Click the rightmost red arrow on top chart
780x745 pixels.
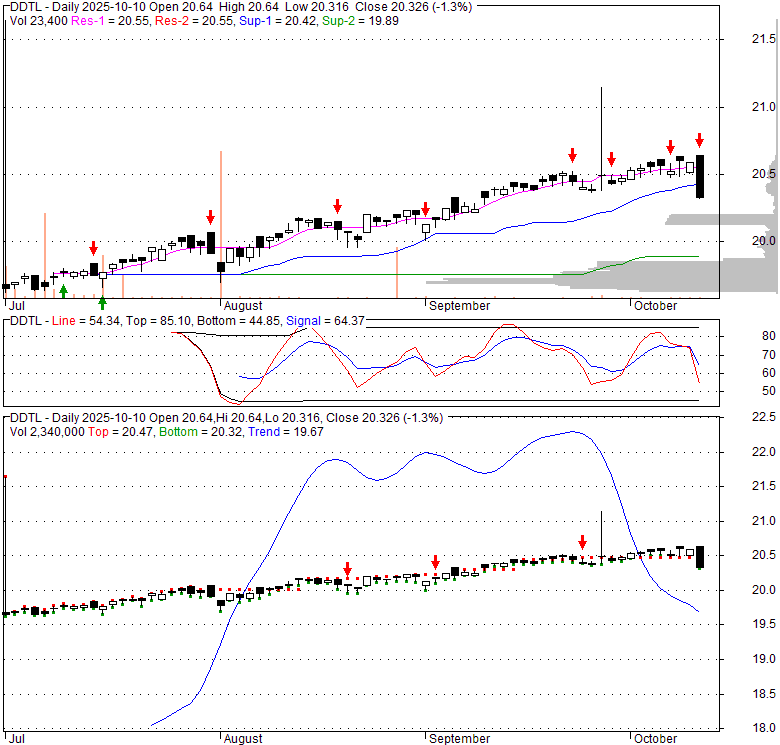tap(700, 140)
